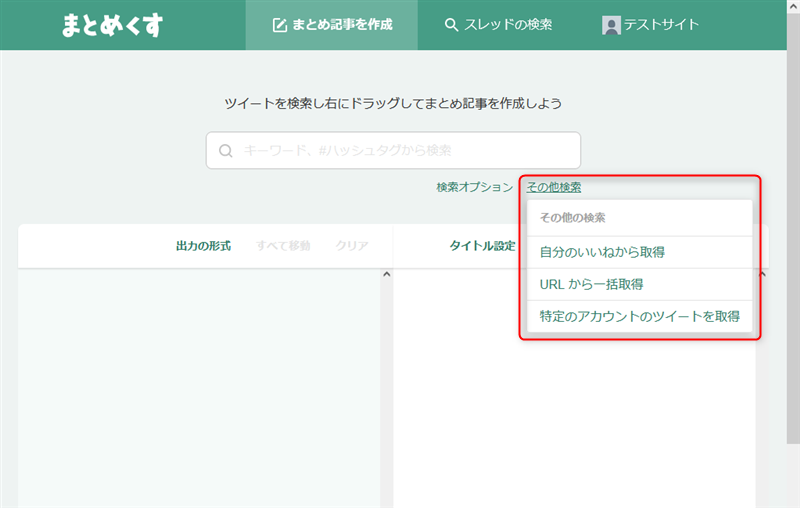Click the page scrollbar up arrow
The height and width of the screenshot is (508, 800).
coord(793,5)
